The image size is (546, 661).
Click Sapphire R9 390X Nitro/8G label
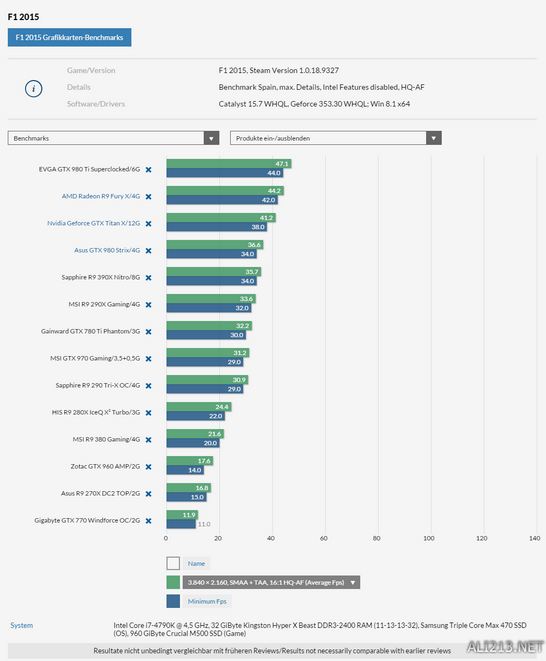tap(101, 277)
